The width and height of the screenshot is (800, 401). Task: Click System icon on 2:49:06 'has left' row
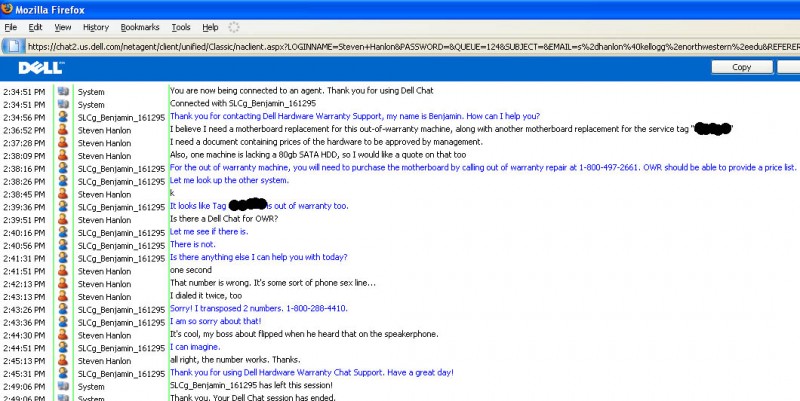63,386
